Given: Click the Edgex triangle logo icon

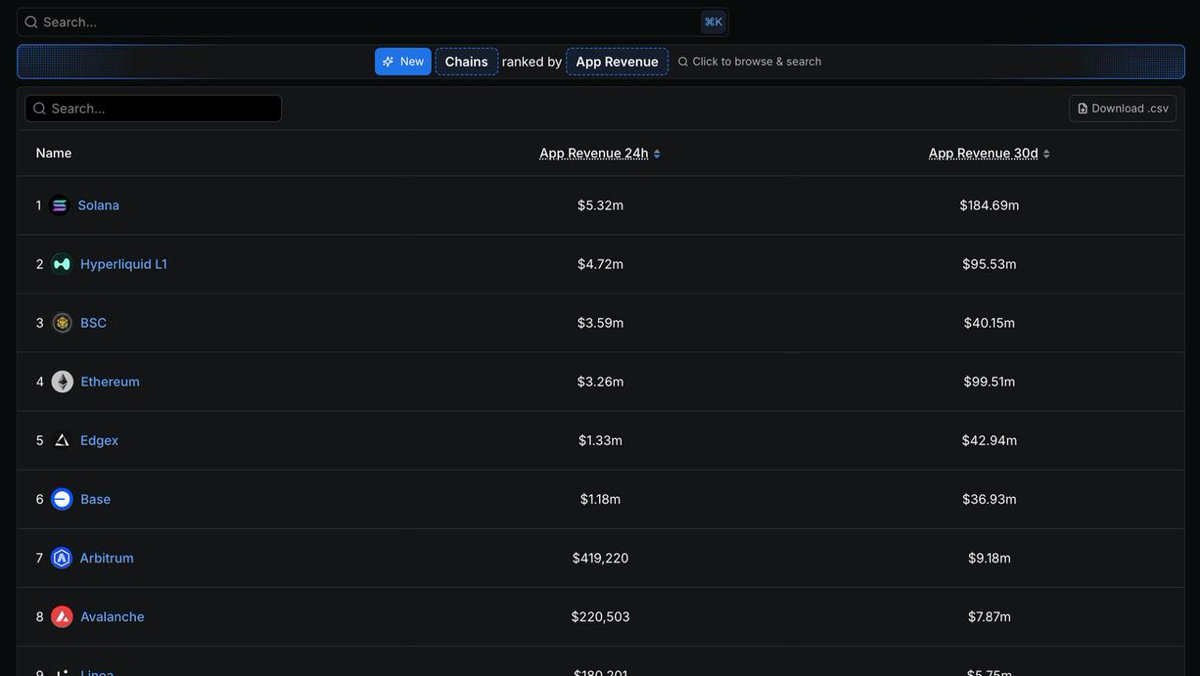Looking at the screenshot, I should click(x=62, y=440).
